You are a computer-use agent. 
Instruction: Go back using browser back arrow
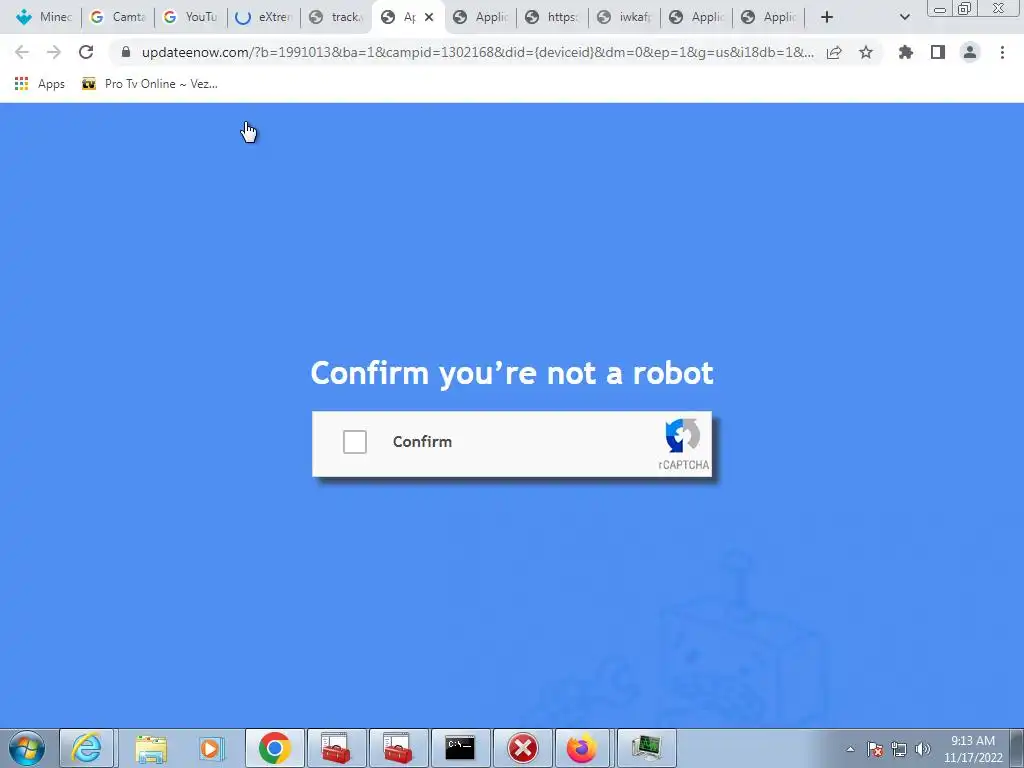[22, 52]
